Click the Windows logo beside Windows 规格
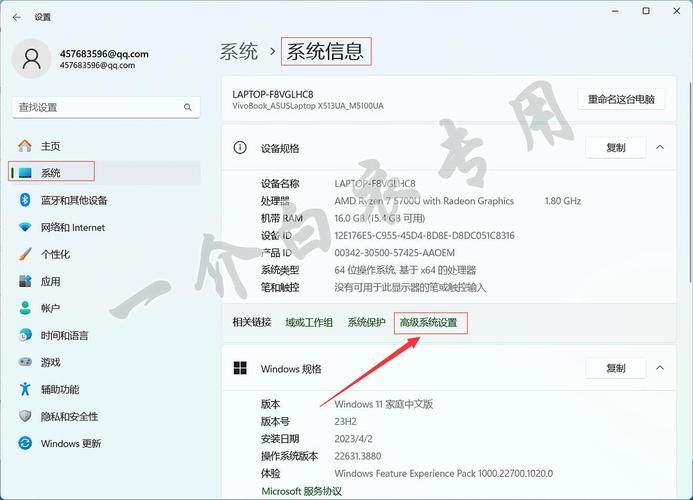The image size is (693, 500). tap(240, 368)
